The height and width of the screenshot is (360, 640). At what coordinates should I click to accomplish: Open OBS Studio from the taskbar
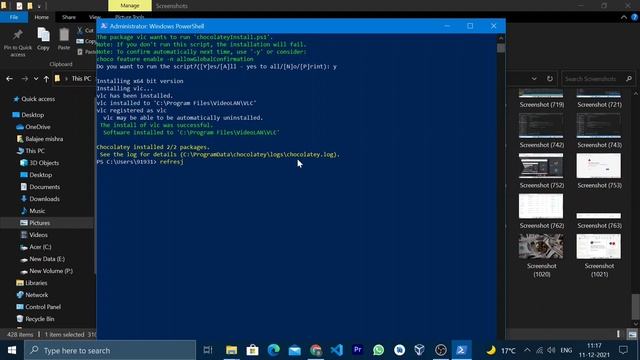[x=441, y=350]
